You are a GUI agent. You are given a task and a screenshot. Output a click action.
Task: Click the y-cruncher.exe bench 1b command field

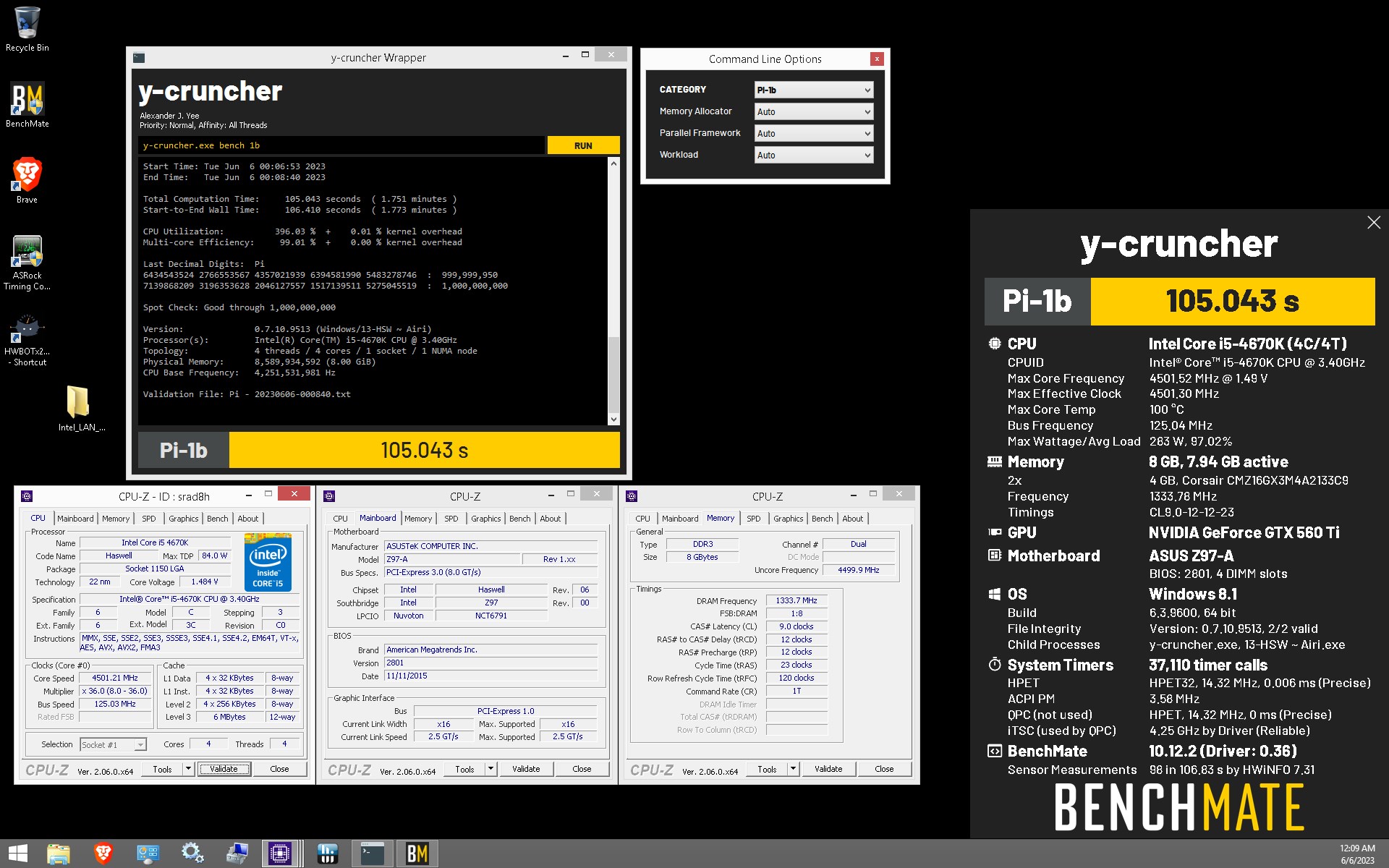(x=341, y=145)
